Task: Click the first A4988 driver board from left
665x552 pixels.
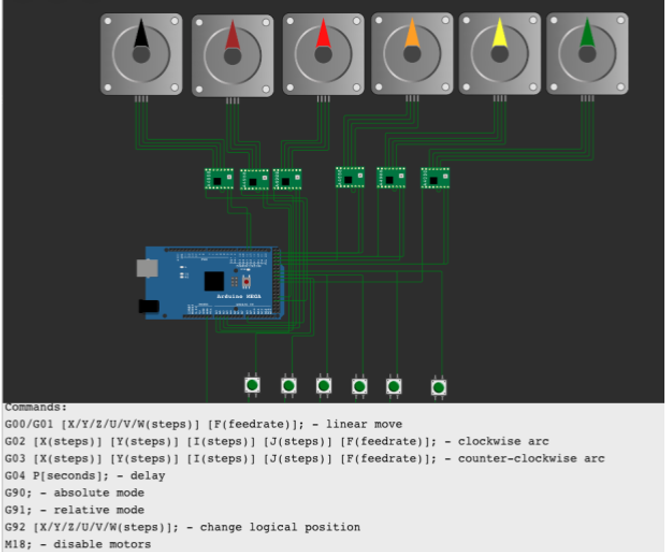Action: [x=219, y=179]
